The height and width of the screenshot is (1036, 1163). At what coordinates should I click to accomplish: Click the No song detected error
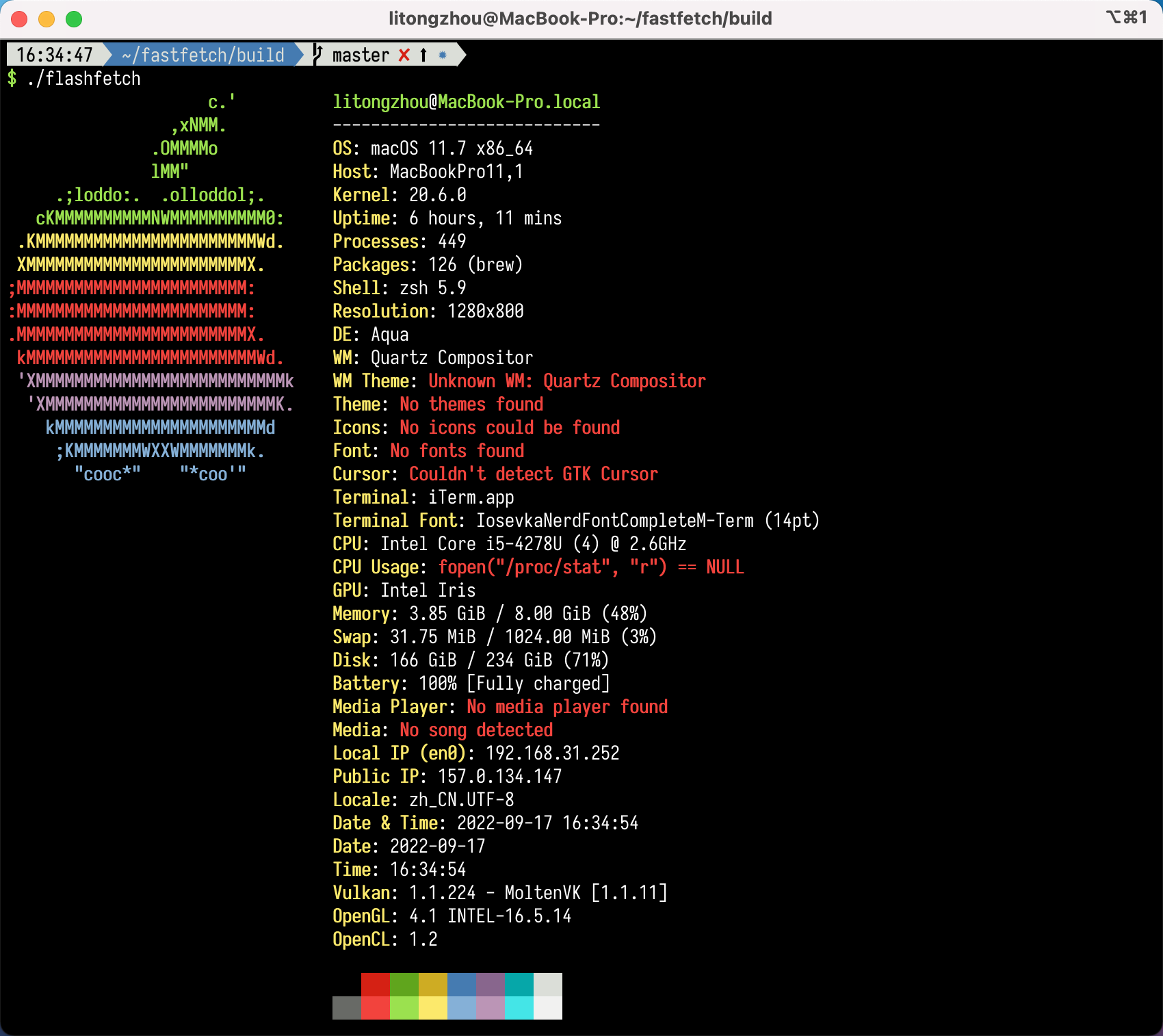pyautogui.click(x=476, y=730)
